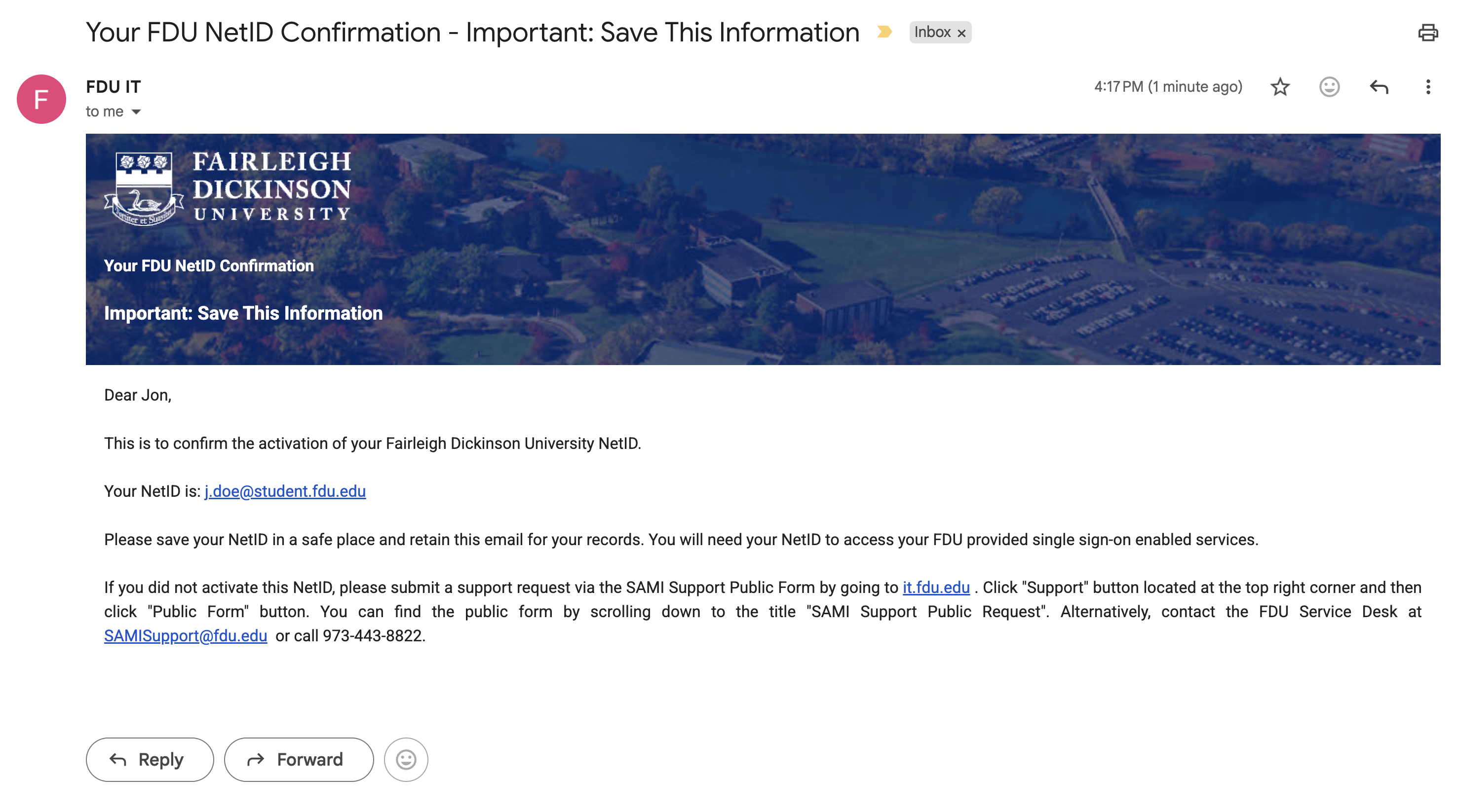Click the reply arrow icon in the header
The image size is (1458, 812).
(x=1379, y=86)
